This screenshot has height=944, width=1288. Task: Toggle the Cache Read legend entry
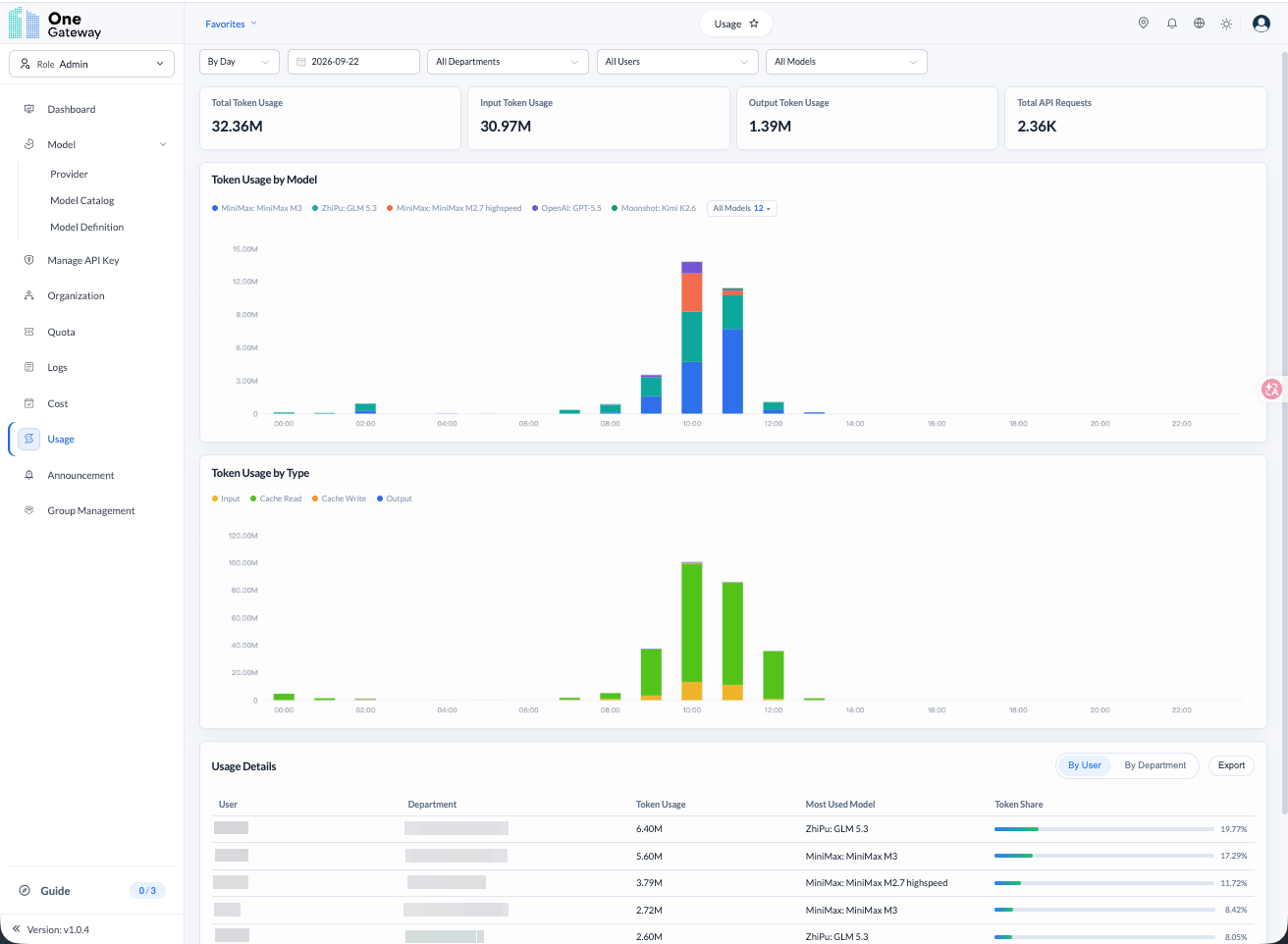coord(276,498)
